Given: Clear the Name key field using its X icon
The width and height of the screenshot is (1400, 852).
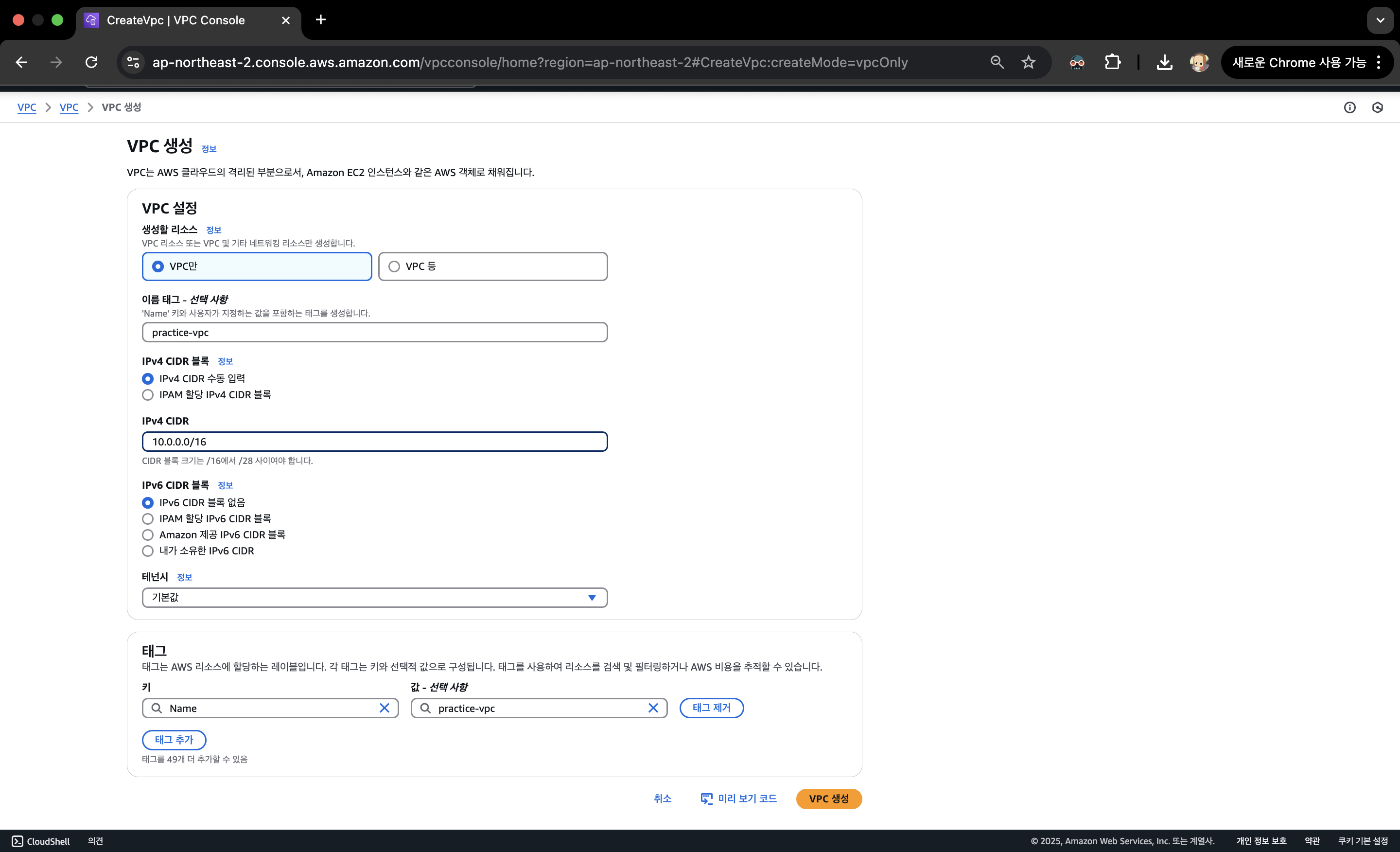Looking at the screenshot, I should pos(385,708).
